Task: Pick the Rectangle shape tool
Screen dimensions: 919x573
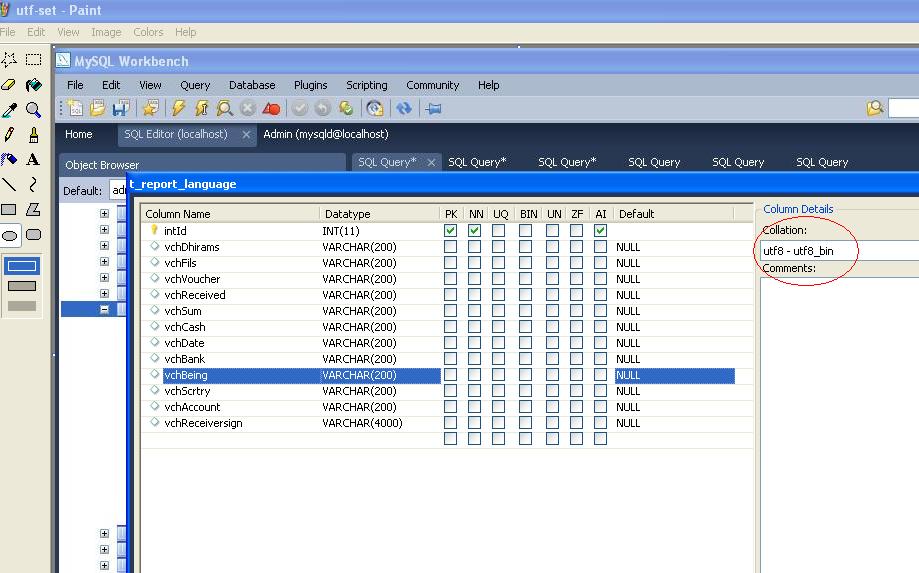Action: (9, 210)
